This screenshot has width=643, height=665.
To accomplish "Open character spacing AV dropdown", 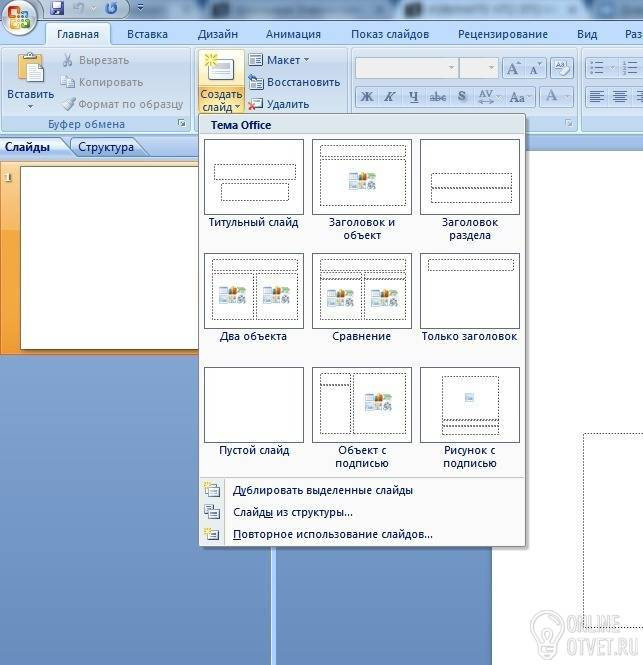I will 489,97.
